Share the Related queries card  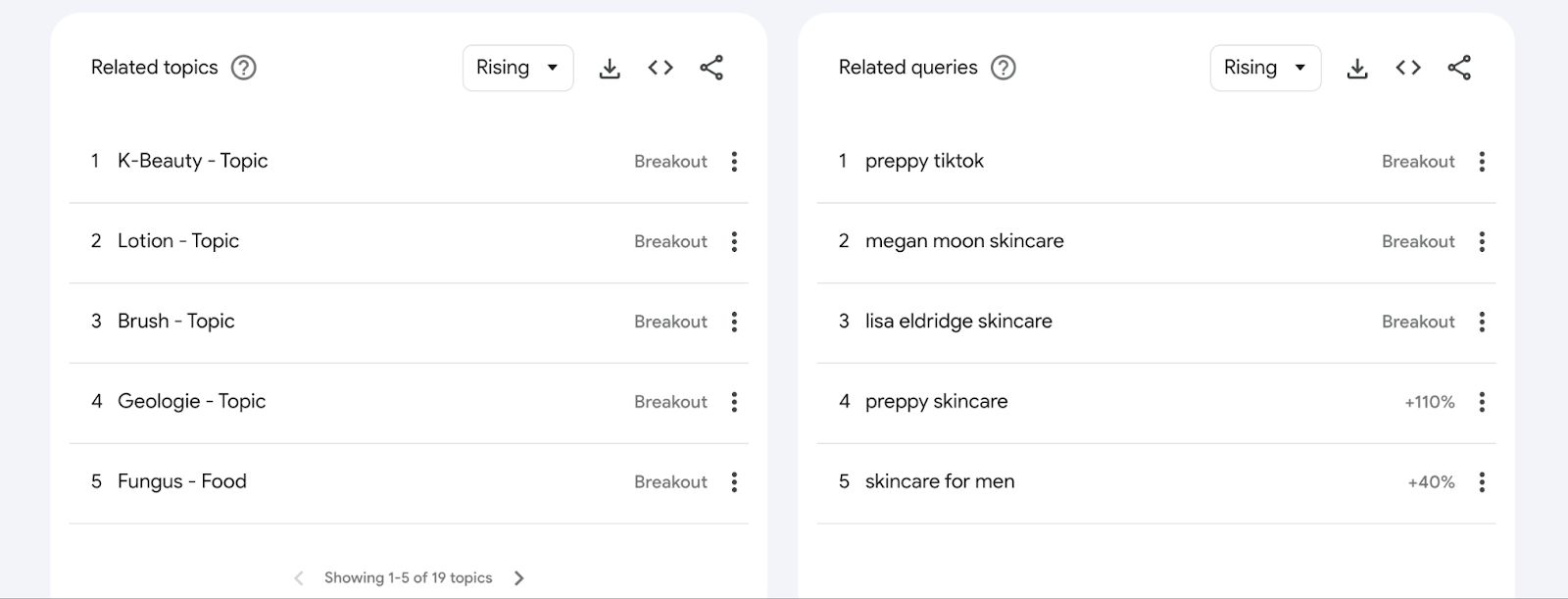click(x=1459, y=68)
